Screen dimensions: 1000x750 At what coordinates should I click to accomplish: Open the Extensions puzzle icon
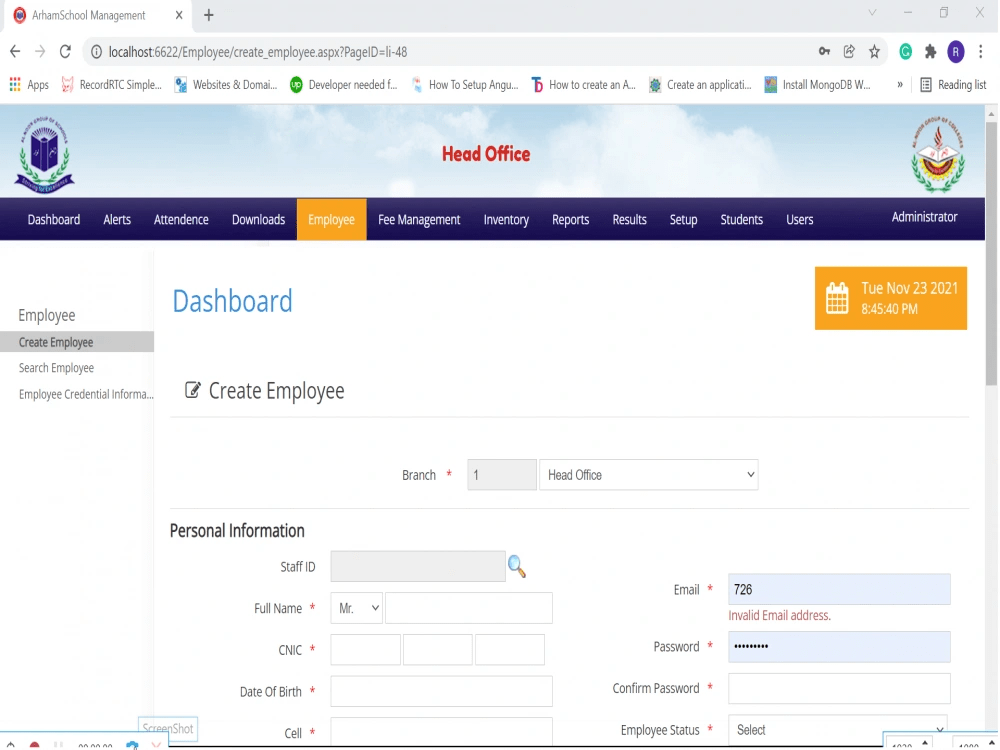tap(930, 52)
